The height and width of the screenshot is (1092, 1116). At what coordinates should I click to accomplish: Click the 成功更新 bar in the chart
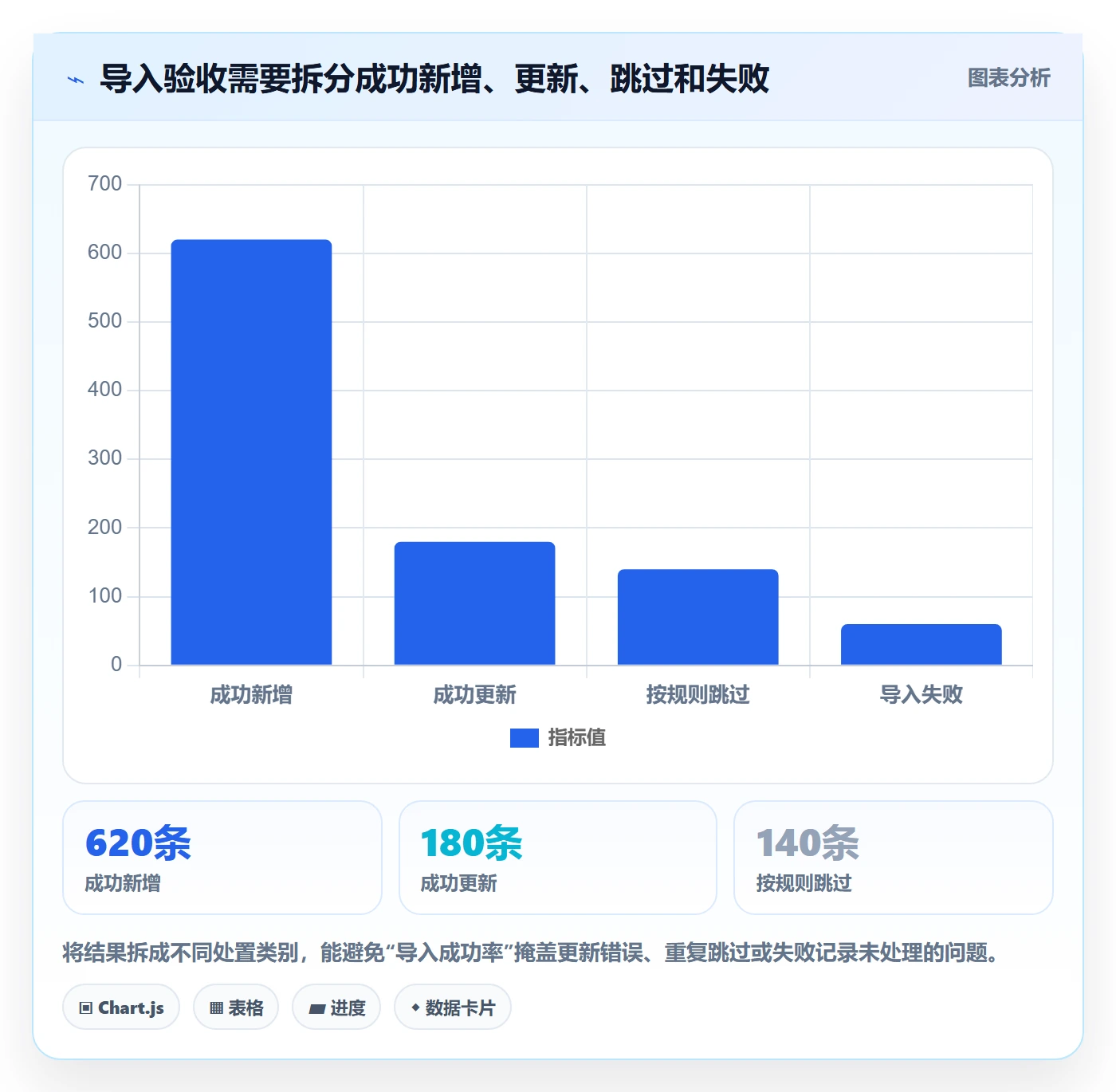[474, 603]
